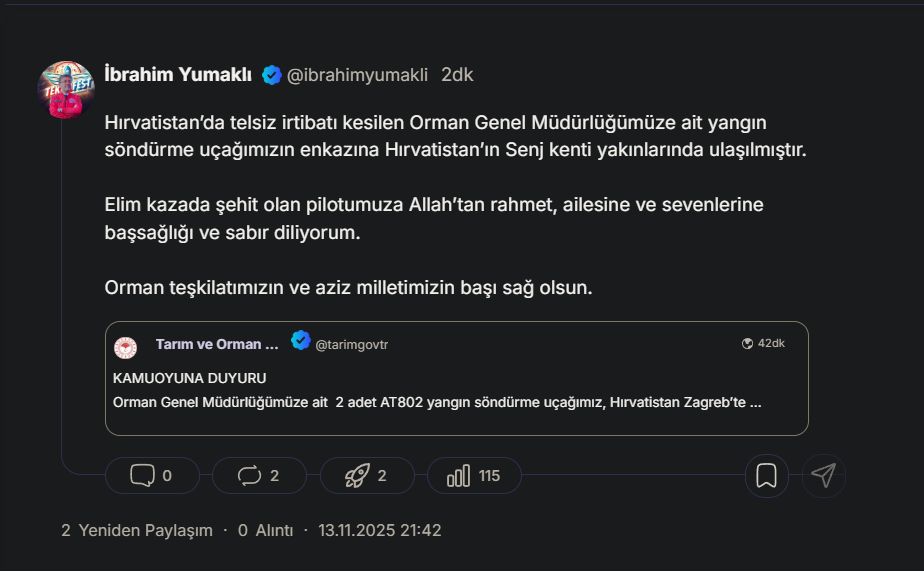
Task: Click the reply speech bubble icon
Action: pyautogui.click(x=142, y=476)
